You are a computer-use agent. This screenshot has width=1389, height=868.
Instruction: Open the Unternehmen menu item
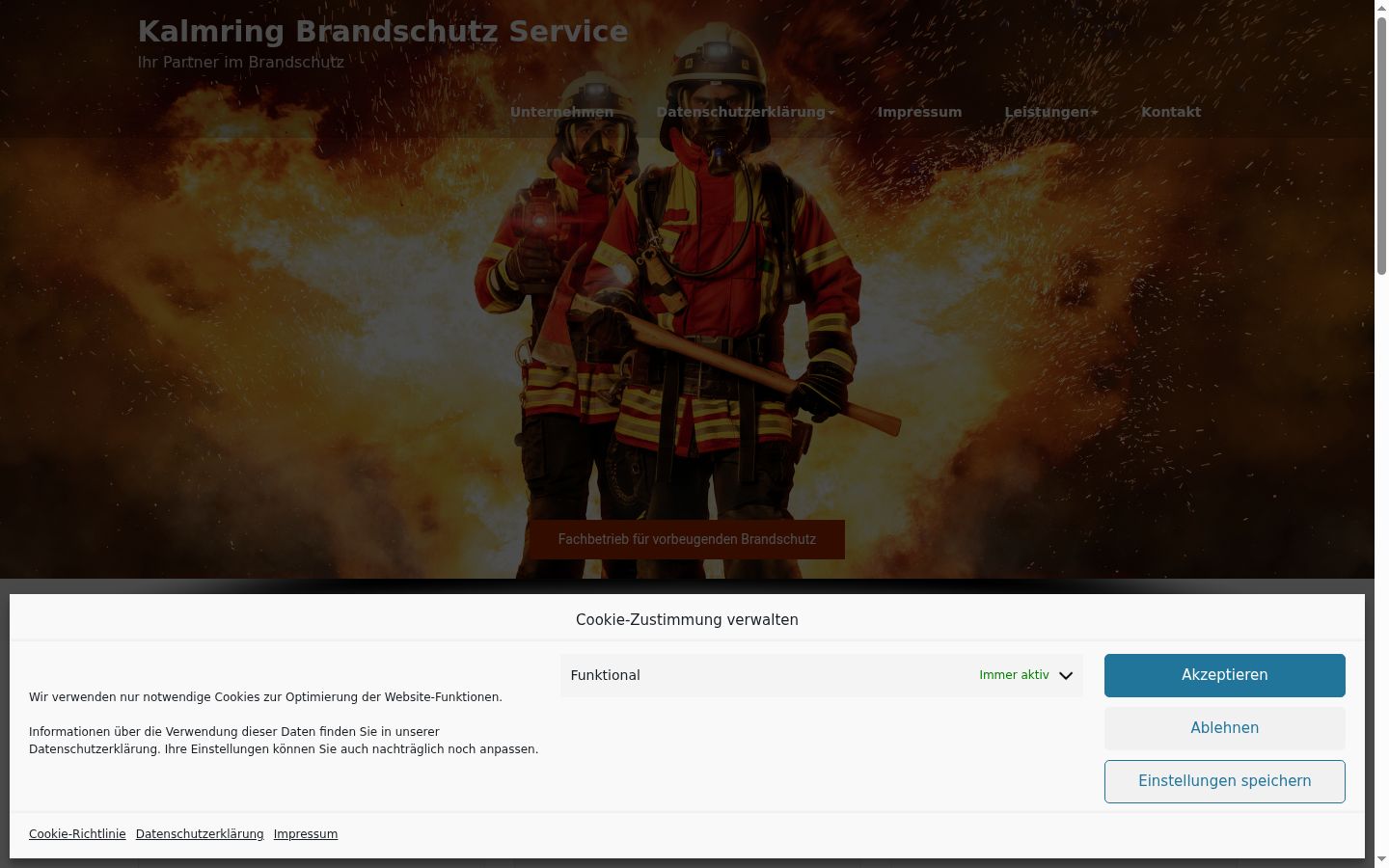tap(561, 112)
